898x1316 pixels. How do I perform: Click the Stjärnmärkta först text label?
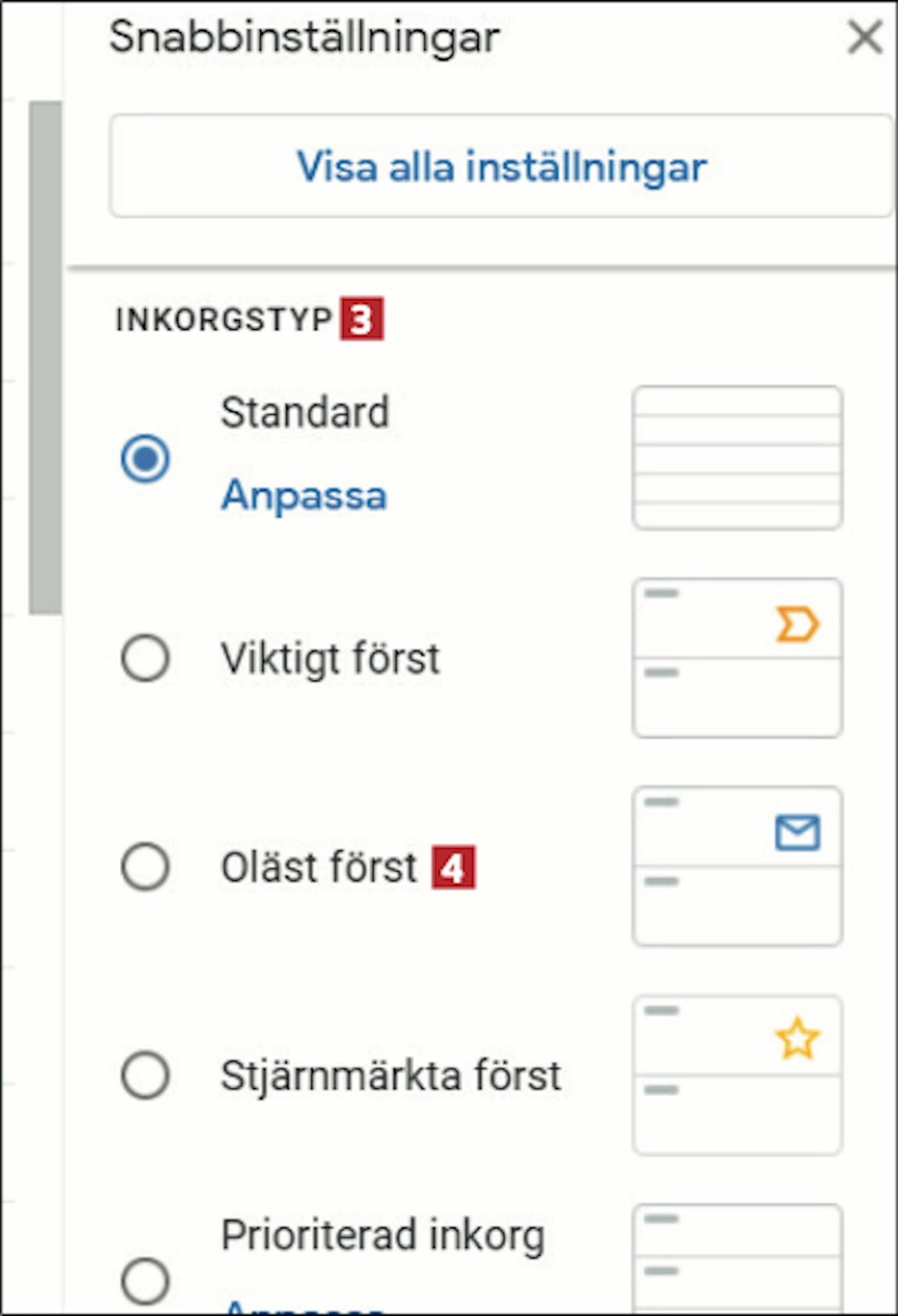(x=391, y=1076)
